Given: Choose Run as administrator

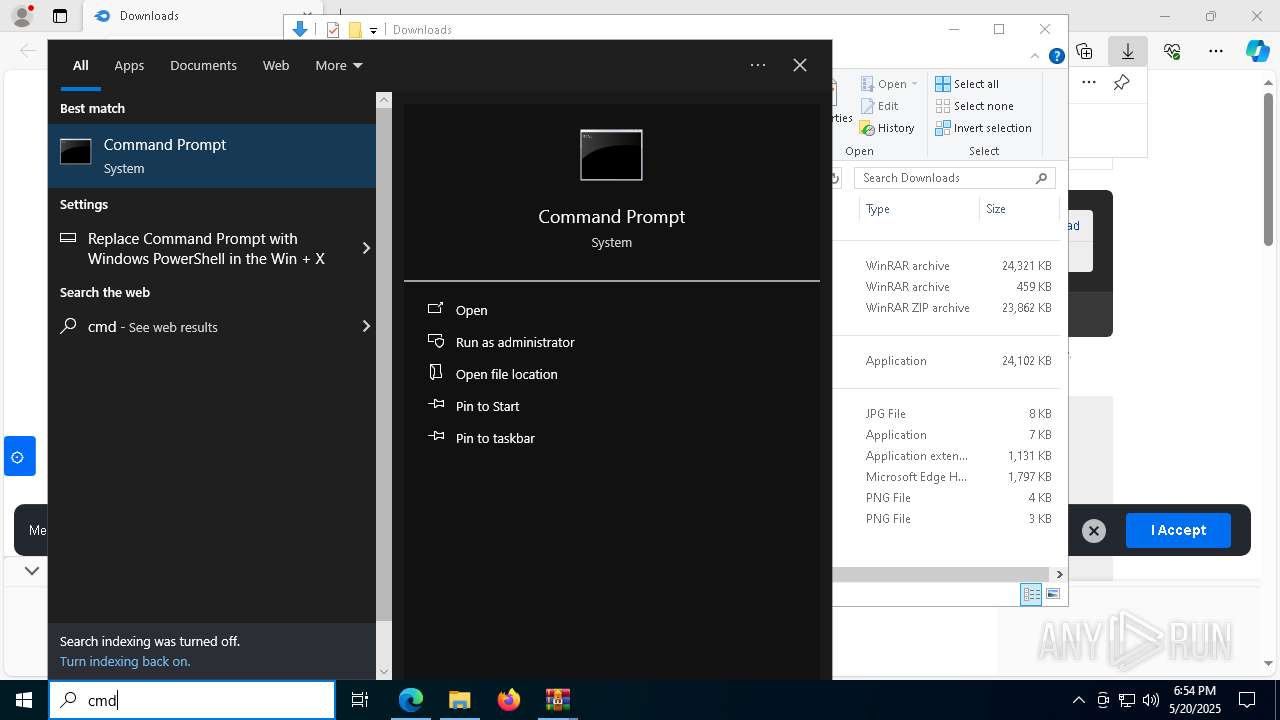Looking at the screenshot, I should coord(514,342).
